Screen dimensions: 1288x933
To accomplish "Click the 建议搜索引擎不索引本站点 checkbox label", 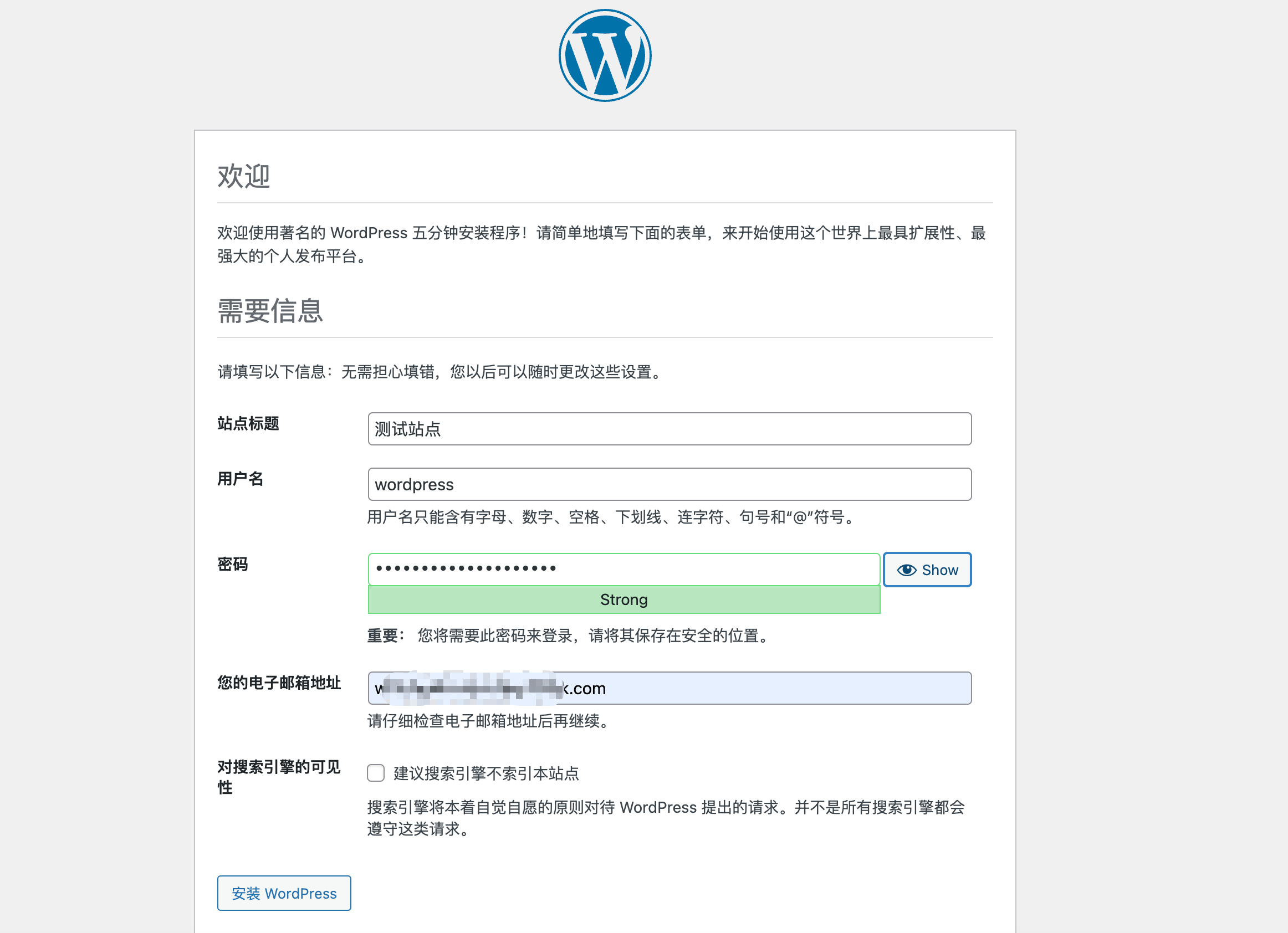I will tap(486, 773).
